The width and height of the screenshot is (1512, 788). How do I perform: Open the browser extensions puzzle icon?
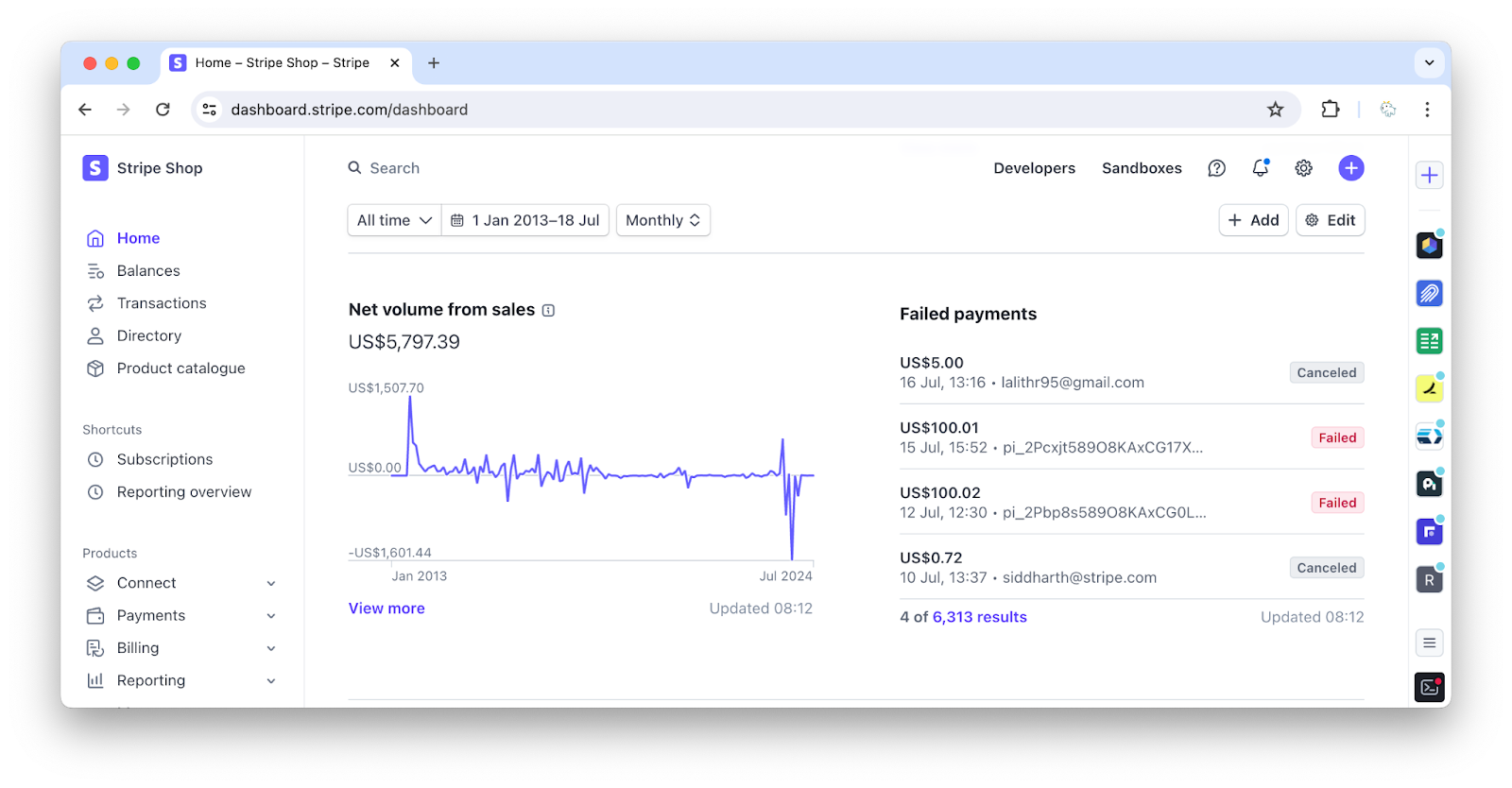click(x=1330, y=110)
